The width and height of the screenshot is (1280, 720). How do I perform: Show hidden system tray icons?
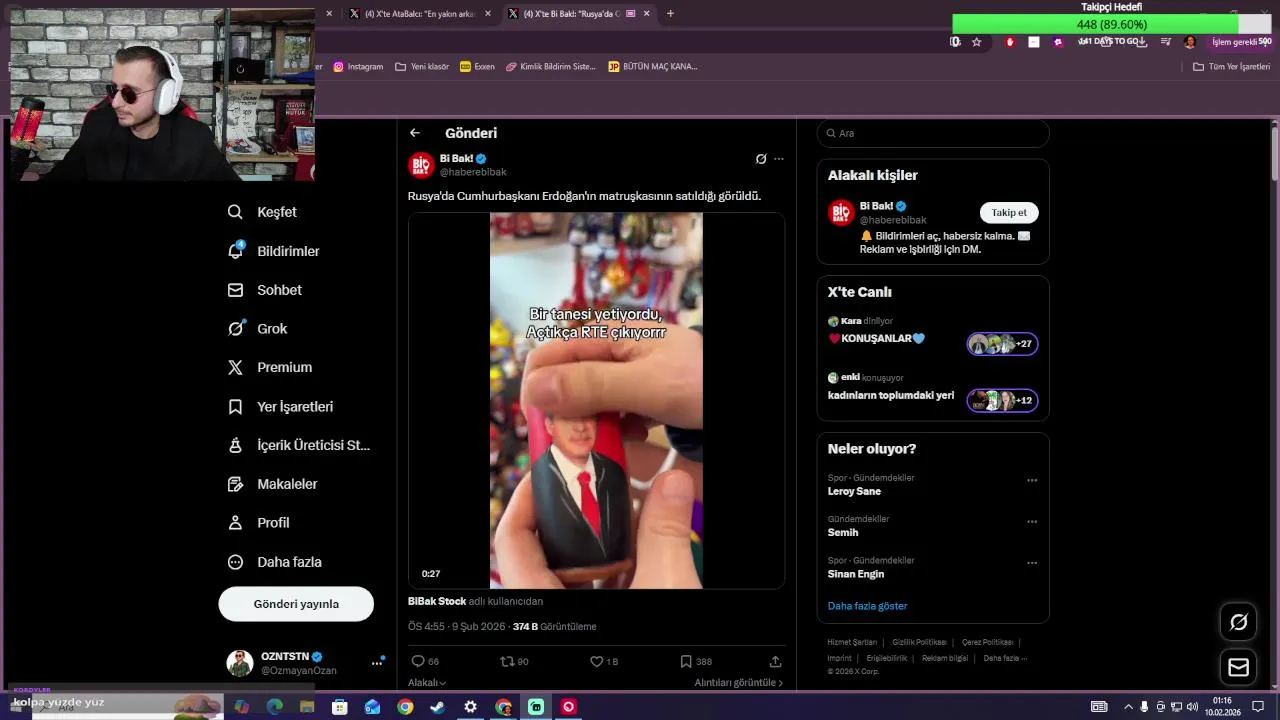tap(1128, 707)
